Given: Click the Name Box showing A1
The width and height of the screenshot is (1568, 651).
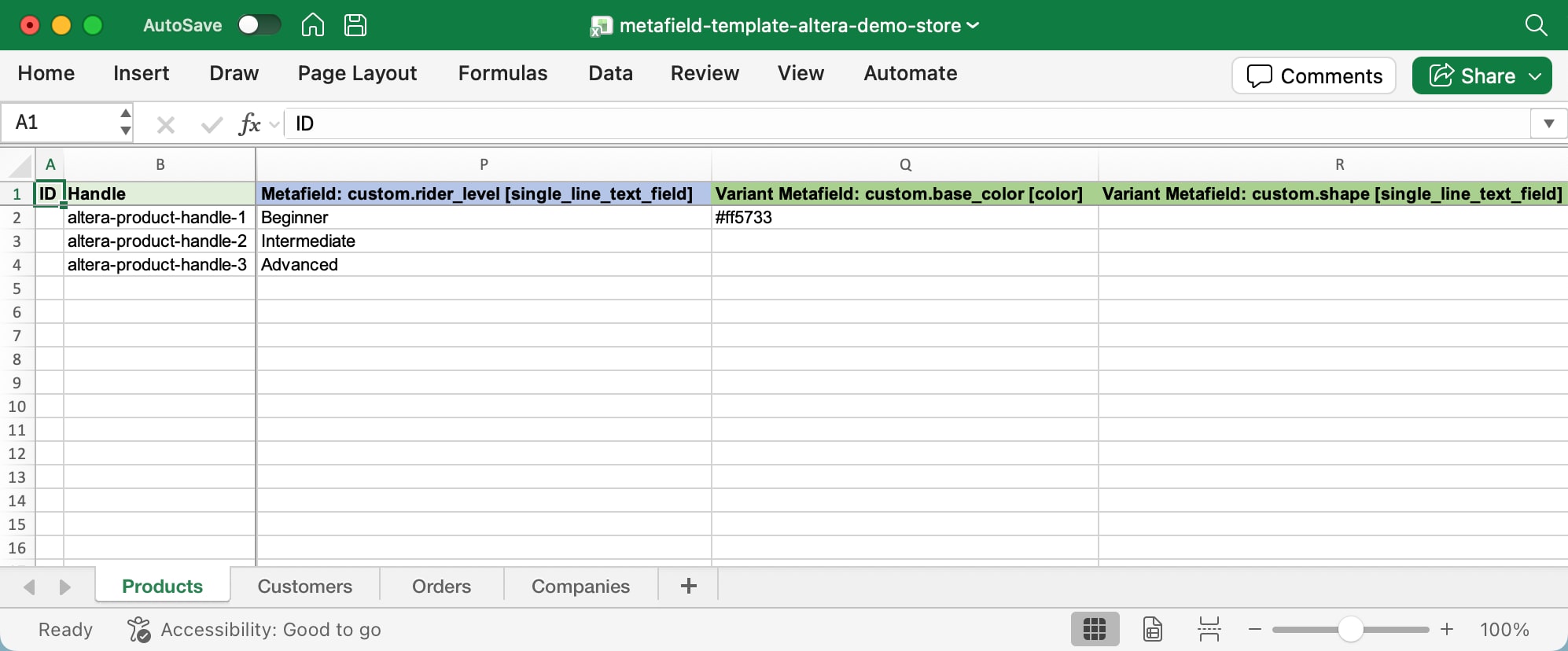Looking at the screenshot, I should click(x=60, y=123).
